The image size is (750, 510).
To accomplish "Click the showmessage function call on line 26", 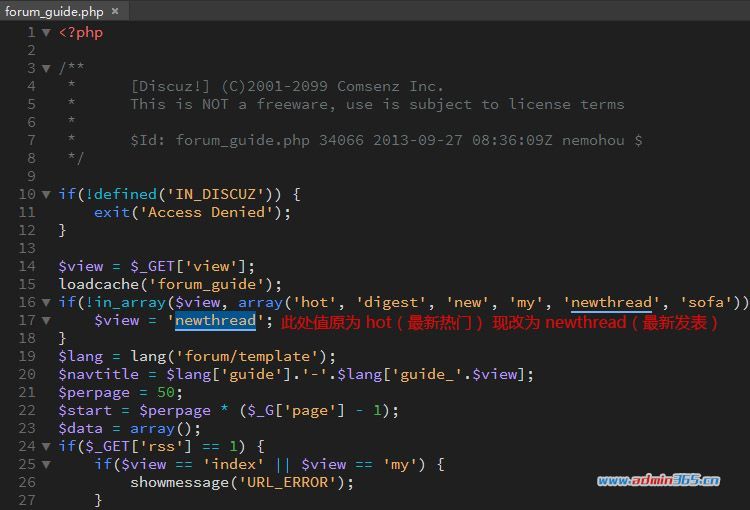I will point(179,482).
